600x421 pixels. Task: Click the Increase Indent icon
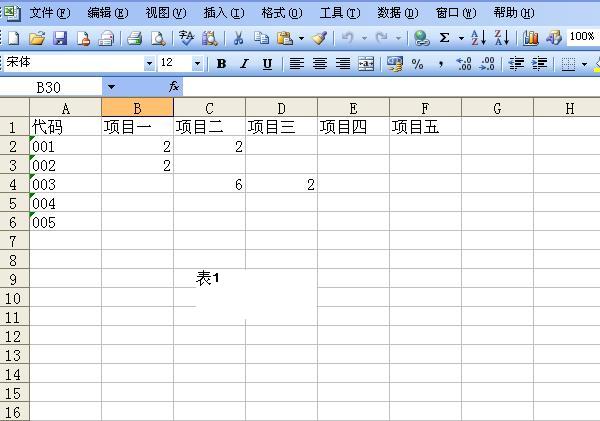point(539,64)
